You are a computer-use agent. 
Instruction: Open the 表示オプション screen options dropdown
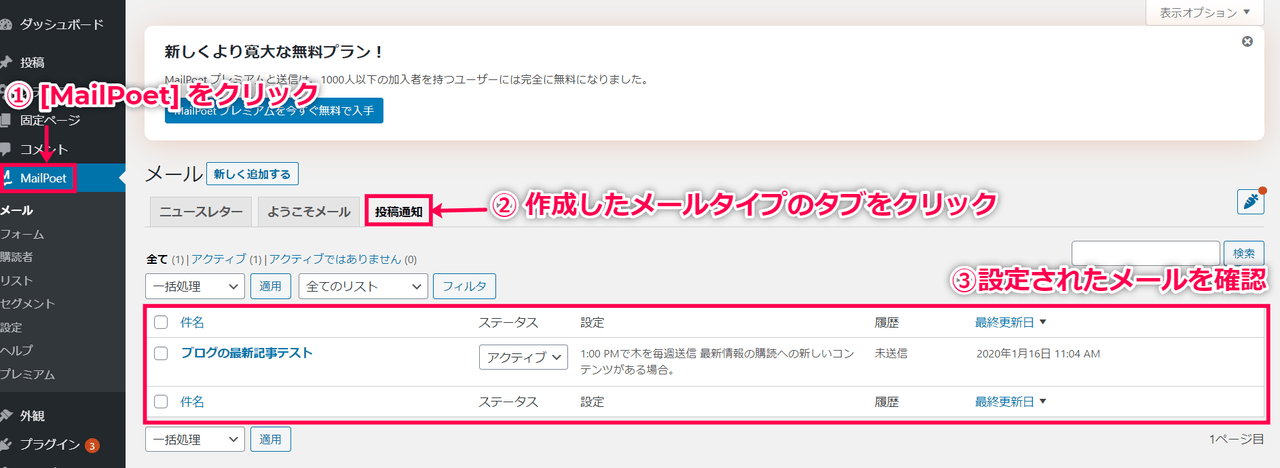(1205, 13)
